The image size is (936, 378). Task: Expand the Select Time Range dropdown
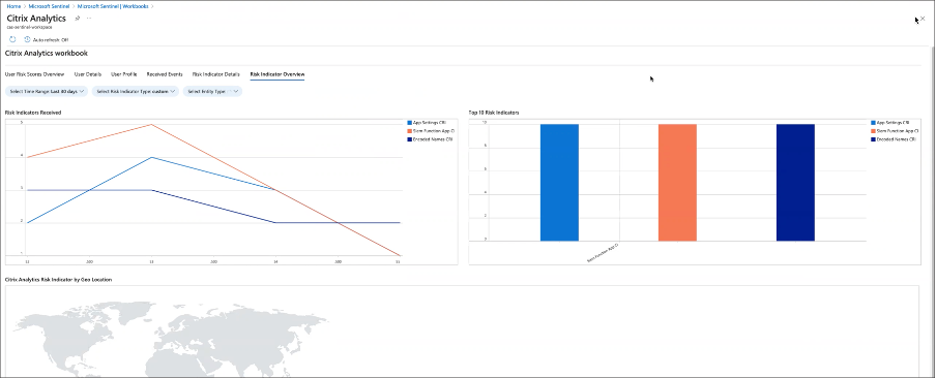[x=47, y=91]
